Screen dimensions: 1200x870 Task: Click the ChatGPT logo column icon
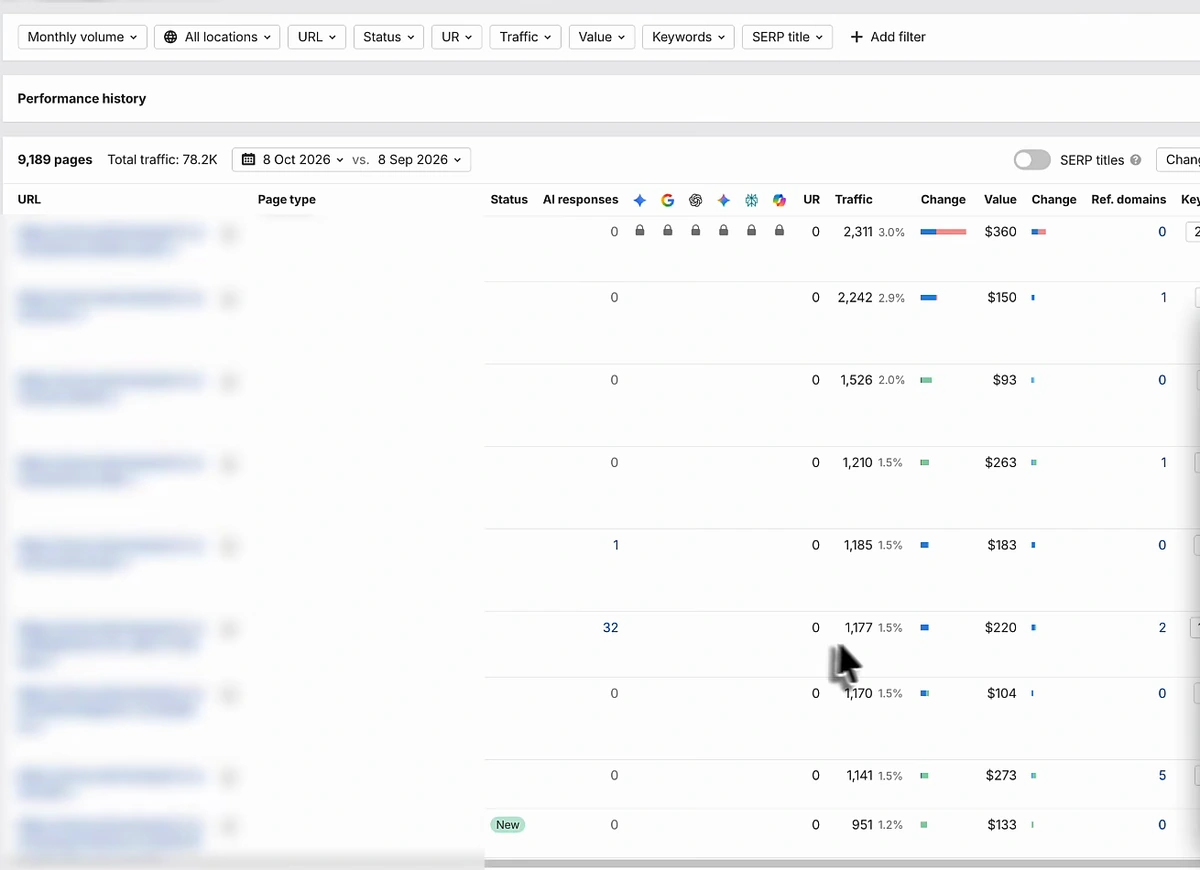point(696,200)
